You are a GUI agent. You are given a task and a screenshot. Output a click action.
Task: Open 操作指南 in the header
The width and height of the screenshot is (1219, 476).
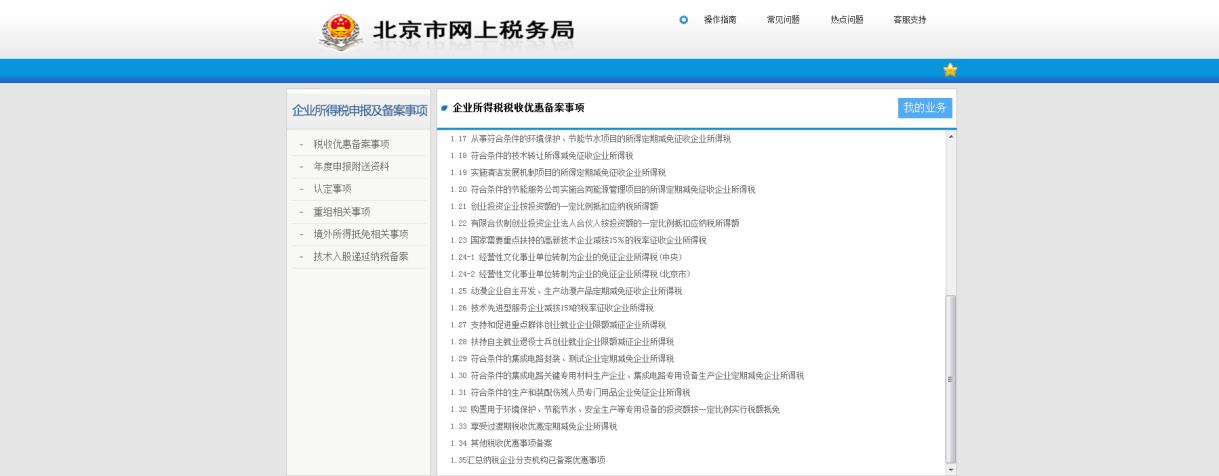coord(720,19)
